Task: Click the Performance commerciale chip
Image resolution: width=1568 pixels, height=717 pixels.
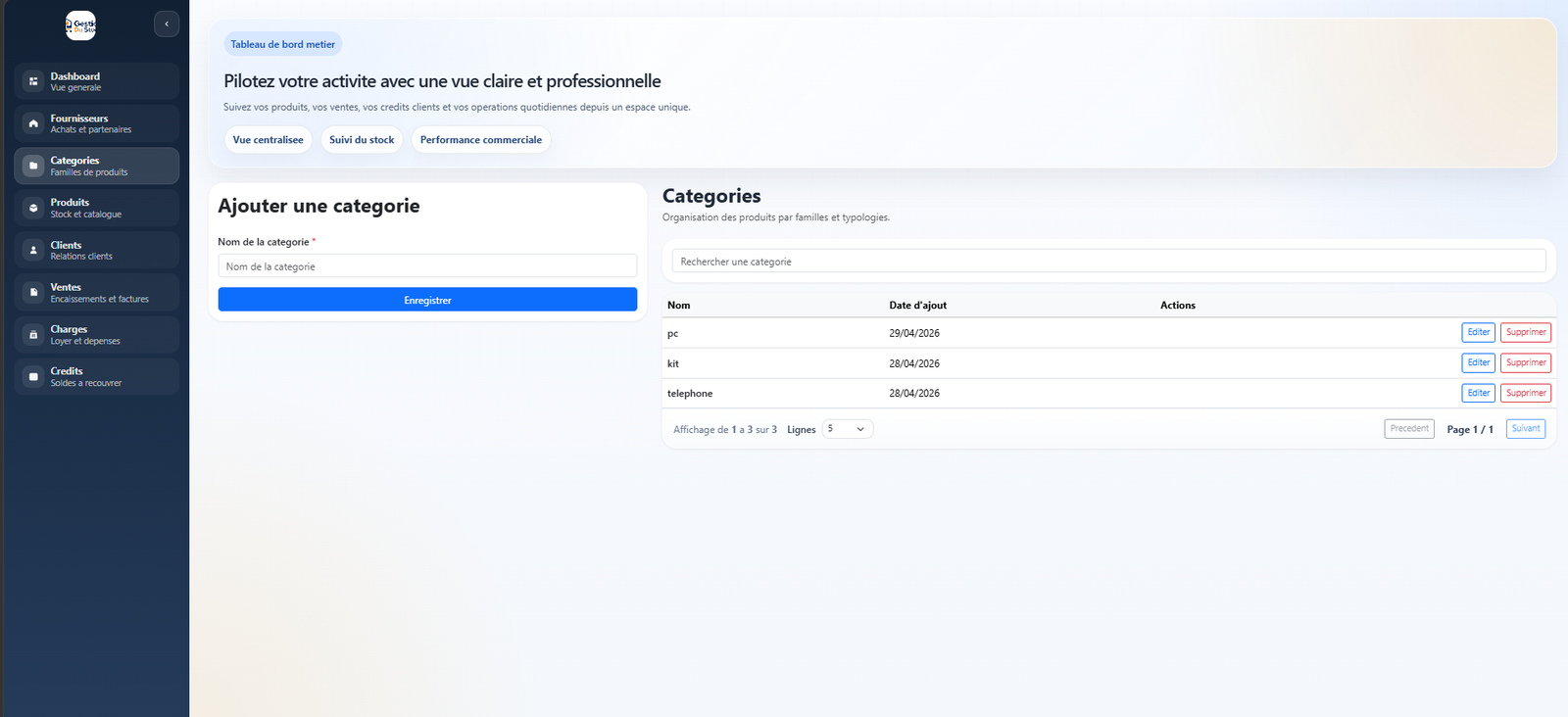Action: (x=481, y=140)
